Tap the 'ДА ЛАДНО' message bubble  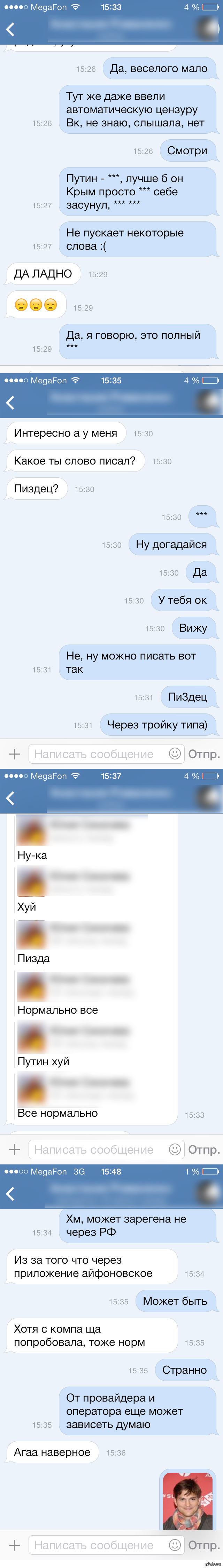[x=43, y=274]
